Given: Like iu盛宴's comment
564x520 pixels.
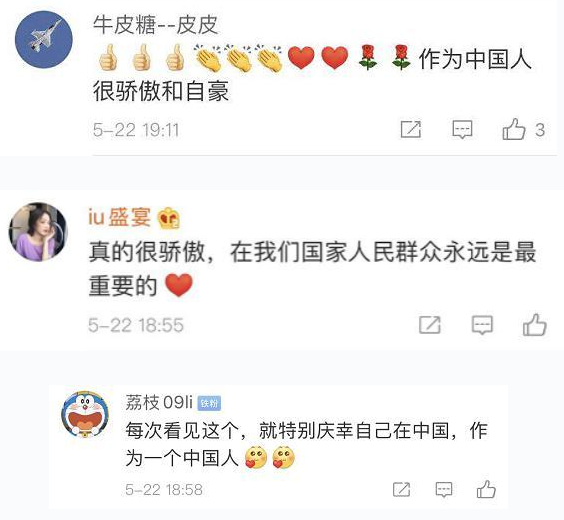Looking at the screenshot, I should point(535,325).
